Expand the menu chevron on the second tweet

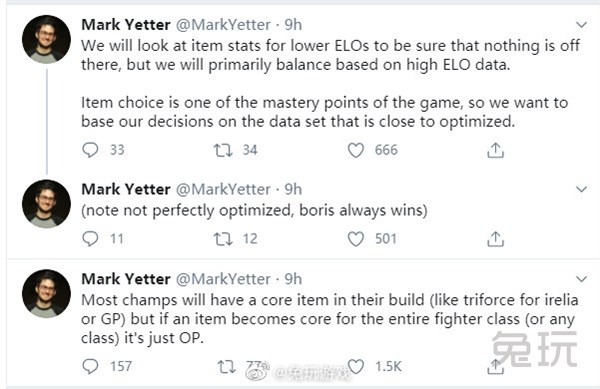point(581,189)
